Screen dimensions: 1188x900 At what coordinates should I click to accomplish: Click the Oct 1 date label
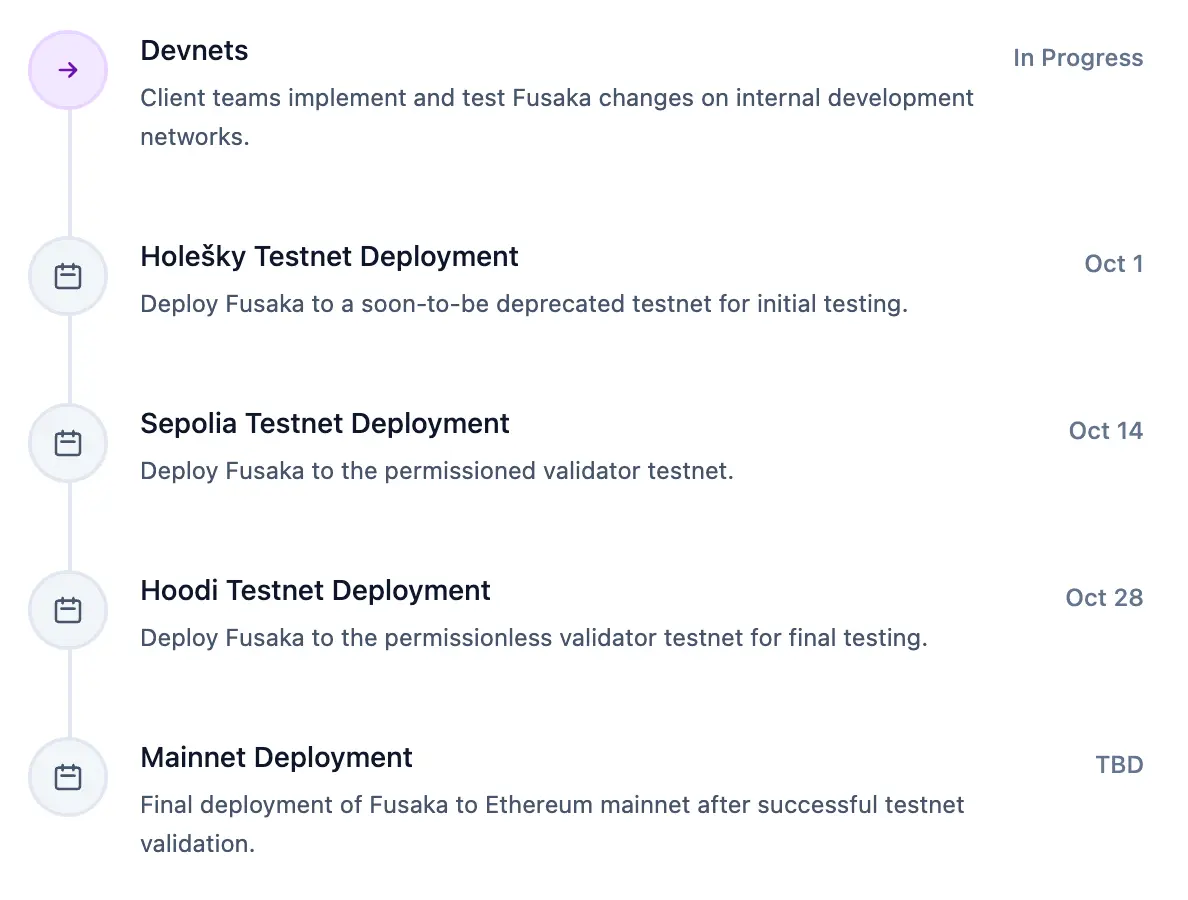point(1114,264)
